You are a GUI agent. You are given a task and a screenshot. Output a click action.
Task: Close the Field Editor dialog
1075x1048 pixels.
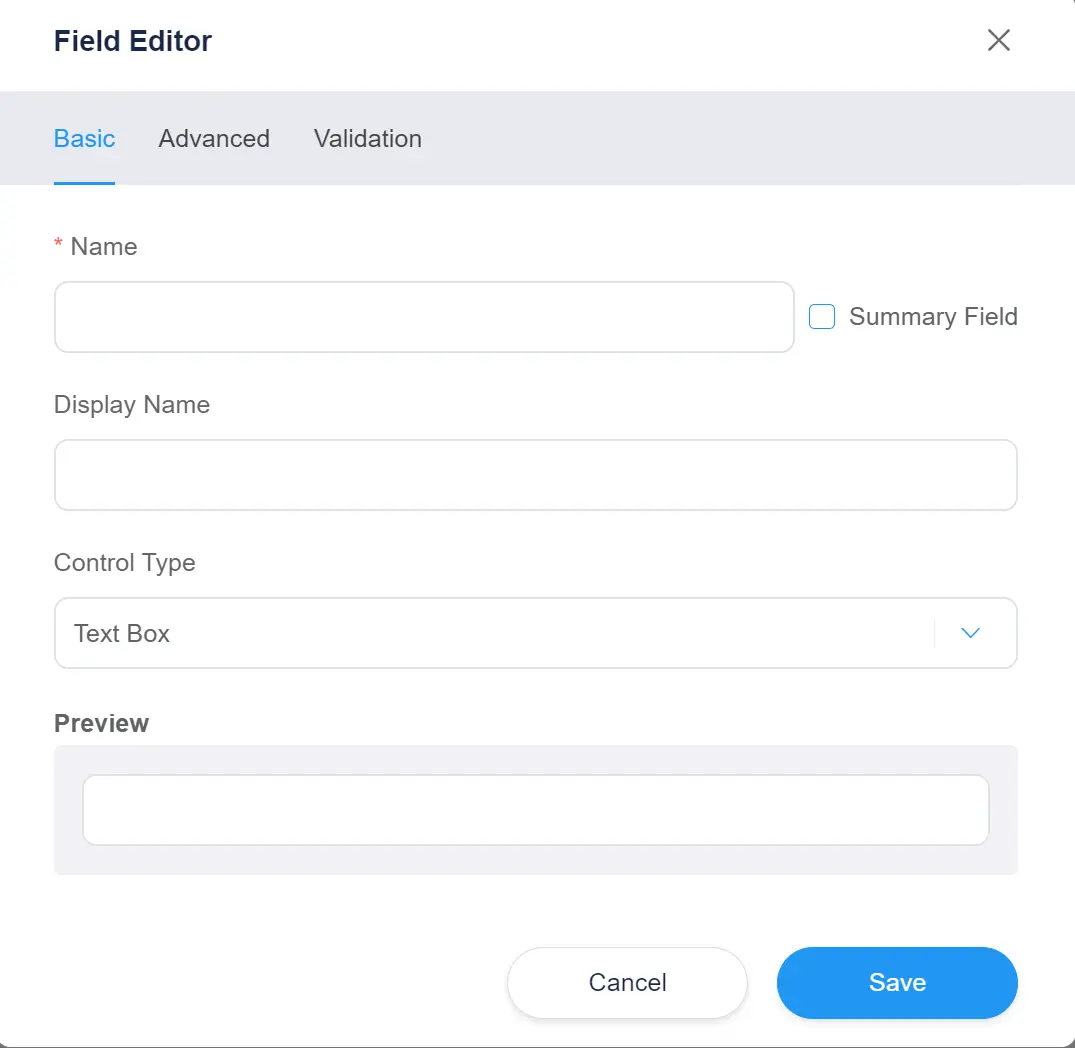click(x=998, y=40)
